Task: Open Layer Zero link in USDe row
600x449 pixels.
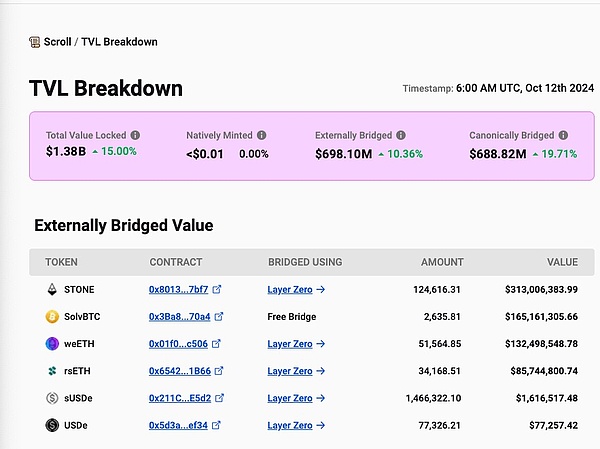Action: [290, 425]
